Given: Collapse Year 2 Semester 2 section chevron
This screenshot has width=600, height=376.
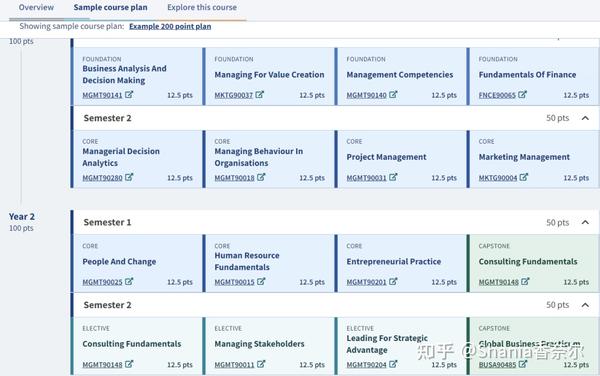Looking at the screenshot, I should pos(585,305).
